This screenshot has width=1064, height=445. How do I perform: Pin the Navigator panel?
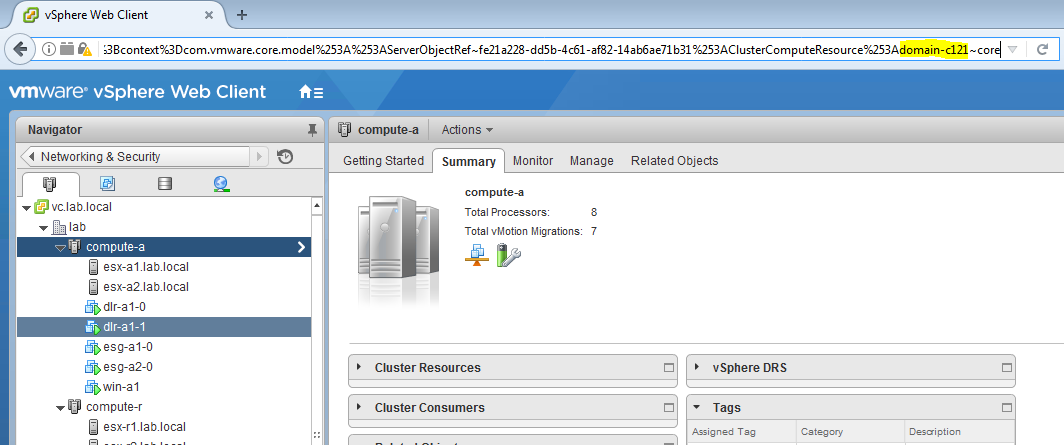[312, 130]
